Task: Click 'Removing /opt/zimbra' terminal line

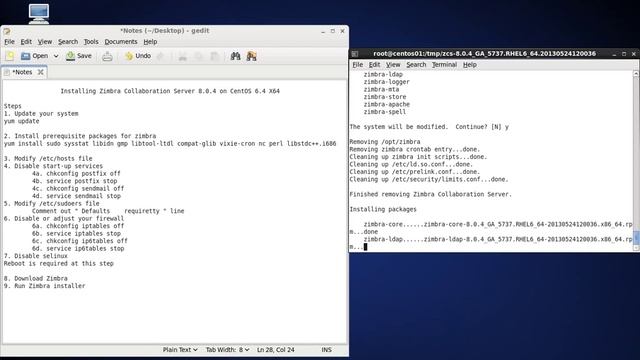Action: (x=384, y=142)
